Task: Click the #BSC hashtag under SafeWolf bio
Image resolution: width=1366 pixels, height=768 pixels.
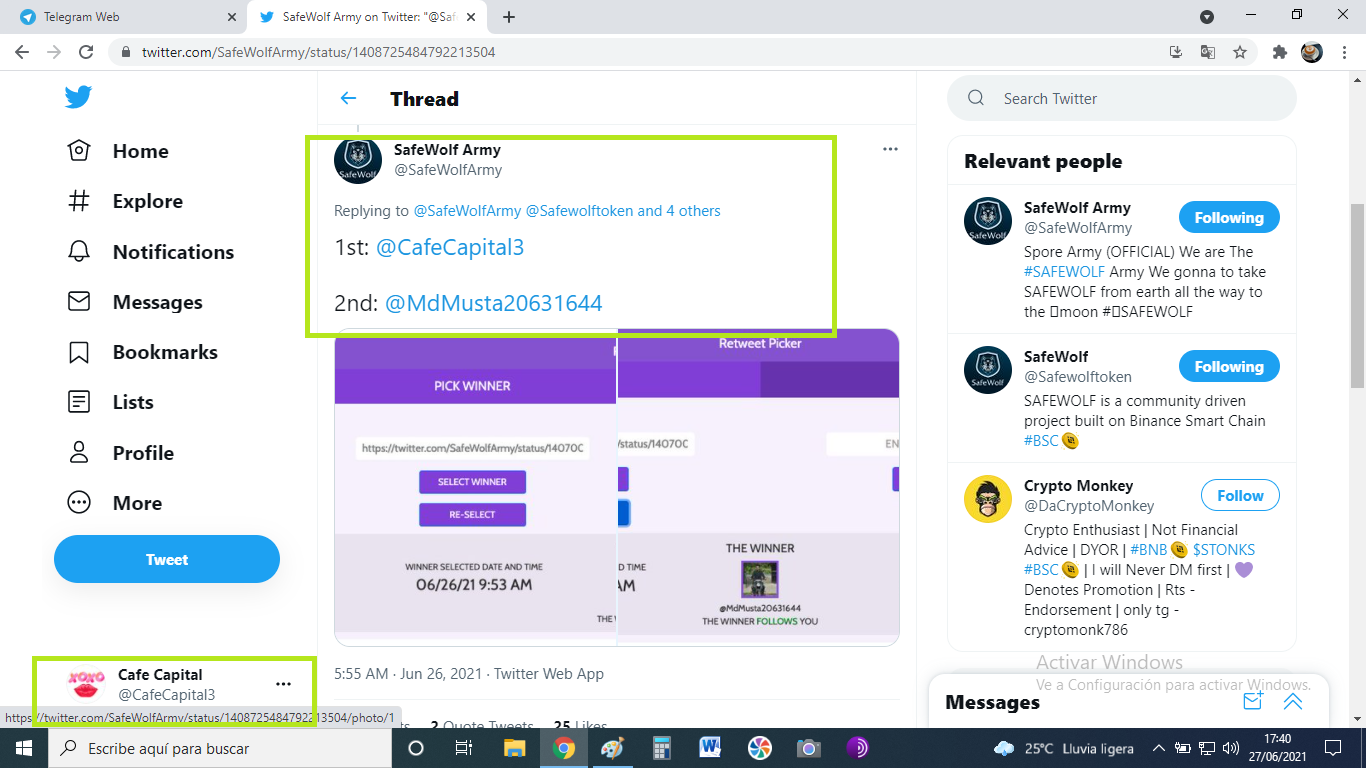Action: (1041, 441)
